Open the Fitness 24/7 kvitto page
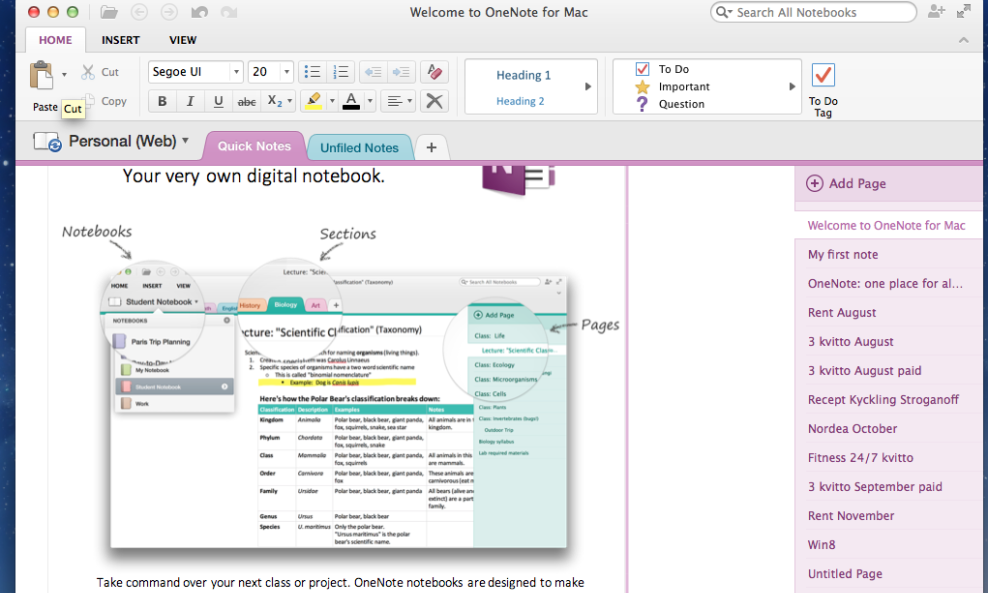The height and width of the screenshot is (593, 988). point(888,458)
